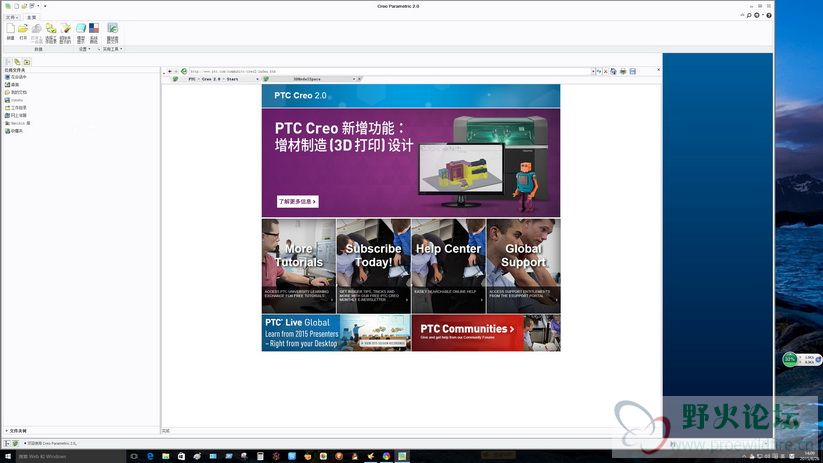Switch to the 3DModelSpace browser tab

(307, 79)
